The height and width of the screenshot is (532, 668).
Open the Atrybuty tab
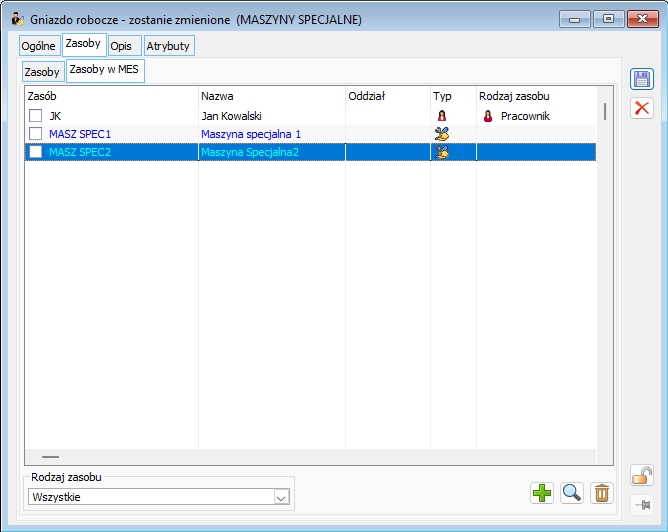169,46
